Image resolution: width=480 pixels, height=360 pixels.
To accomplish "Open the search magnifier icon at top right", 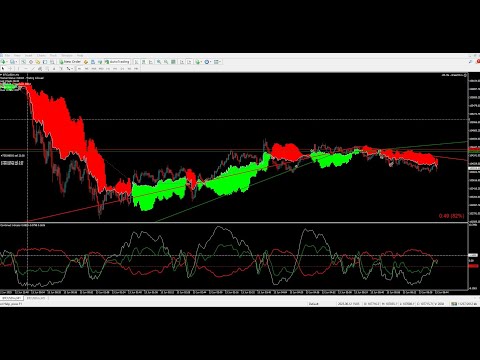I will (x=470, y=62).
